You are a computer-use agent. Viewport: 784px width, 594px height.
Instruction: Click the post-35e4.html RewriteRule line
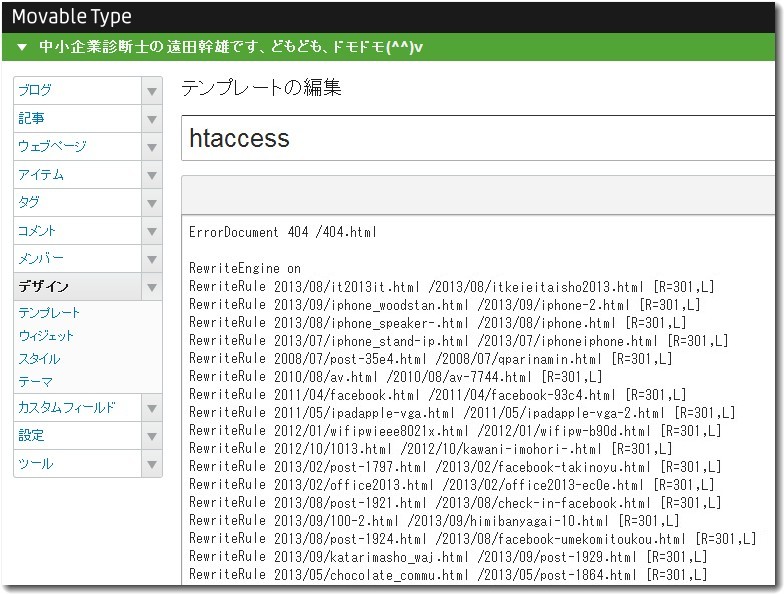click(430, 358)
